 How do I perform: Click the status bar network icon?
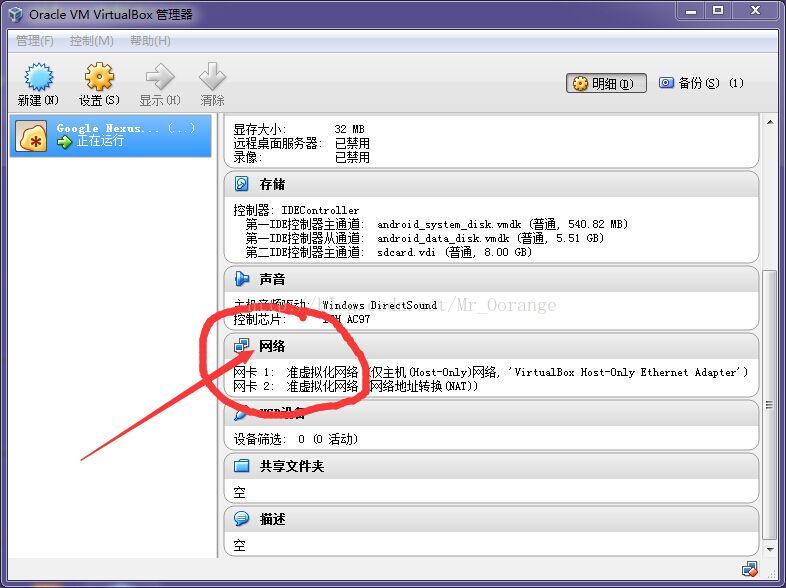pyautogui.click(x=750, y=569)
